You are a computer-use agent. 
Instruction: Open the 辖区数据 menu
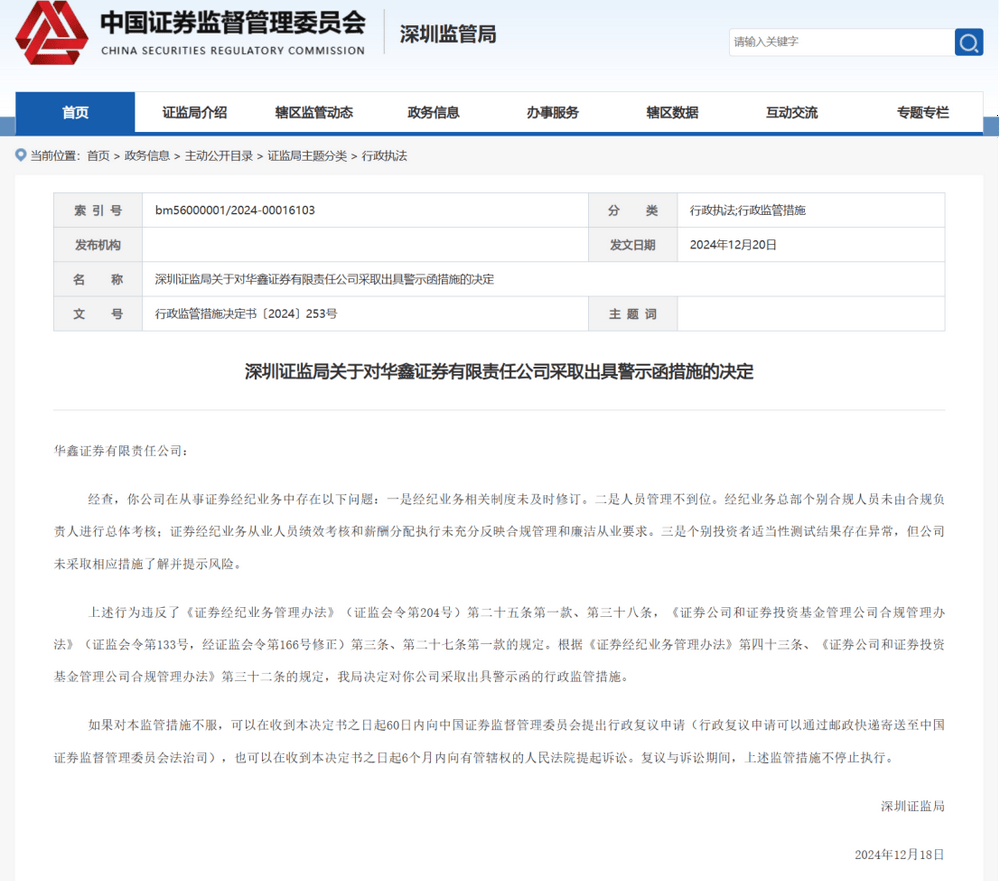click(672, 113)
